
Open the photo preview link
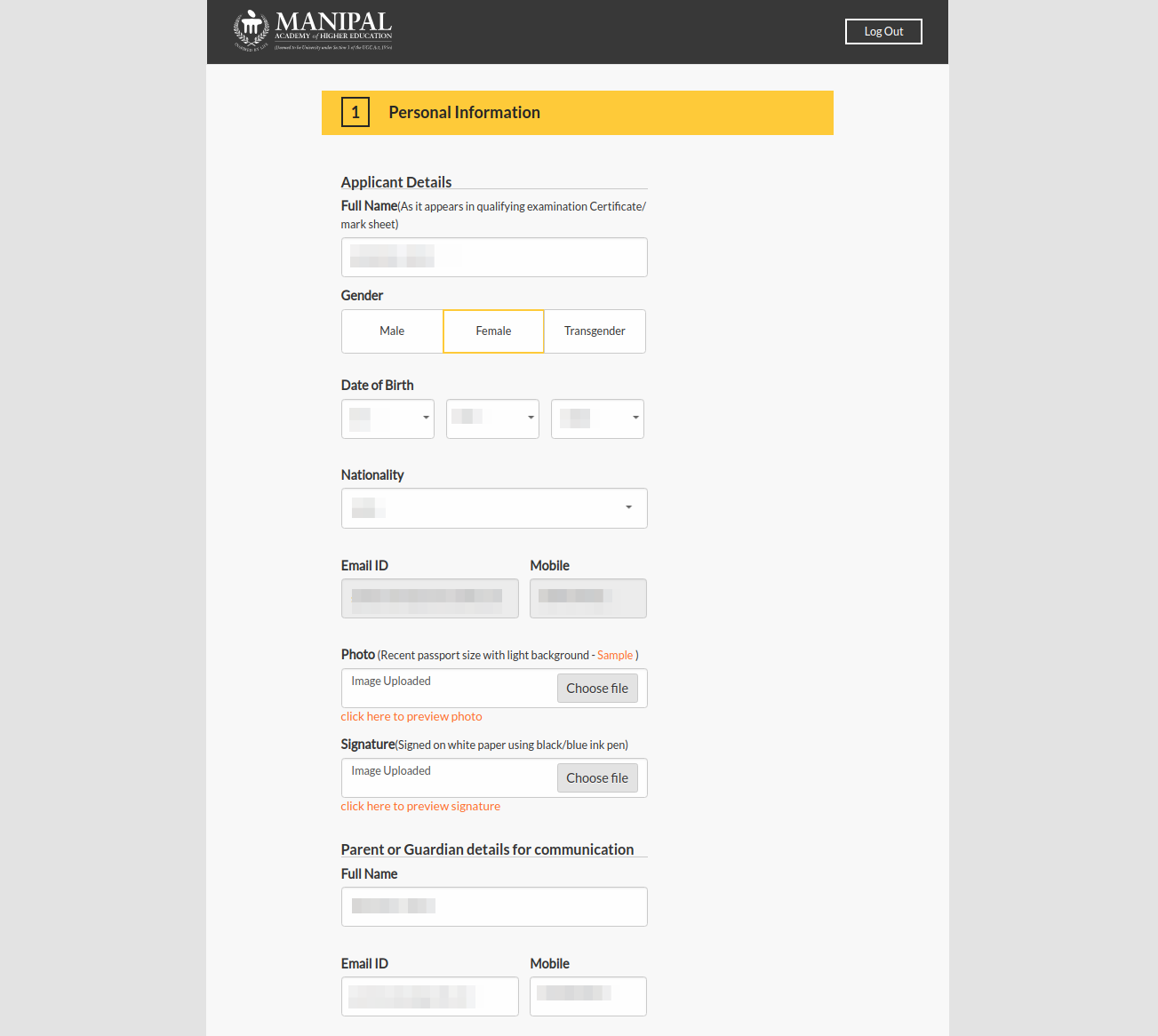tap(411, 716)
